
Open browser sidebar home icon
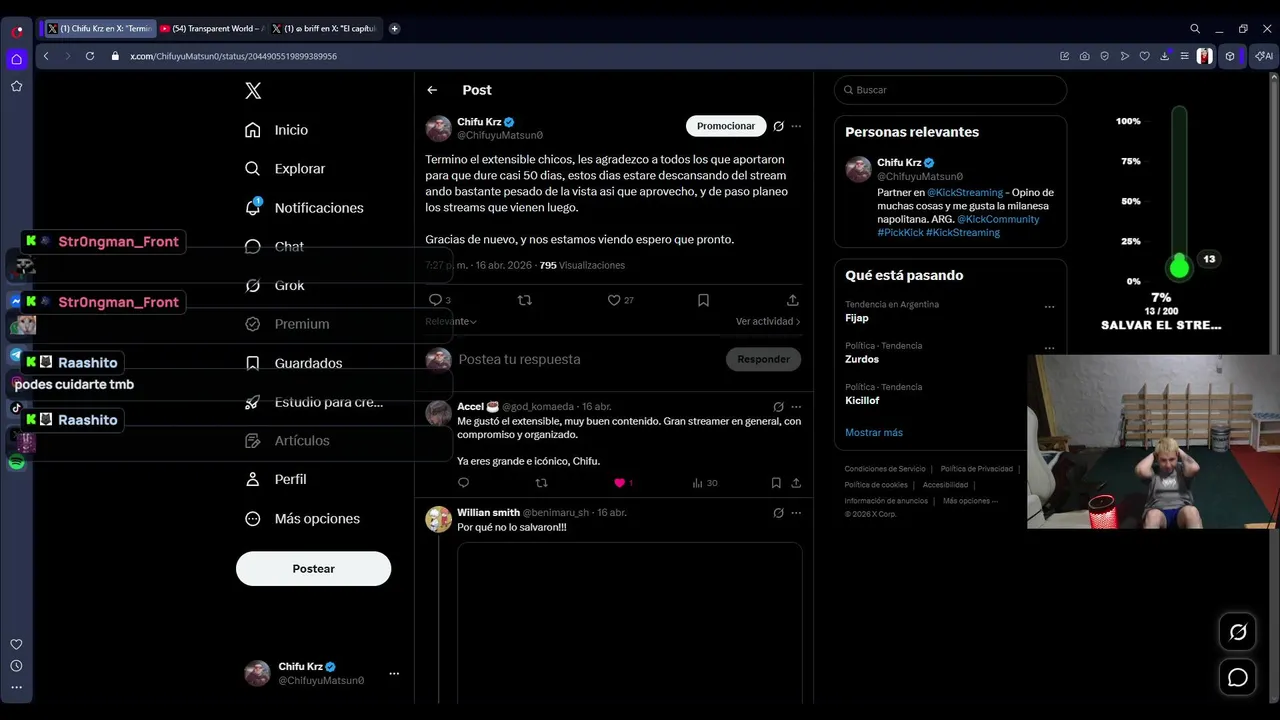click(16, 59)
